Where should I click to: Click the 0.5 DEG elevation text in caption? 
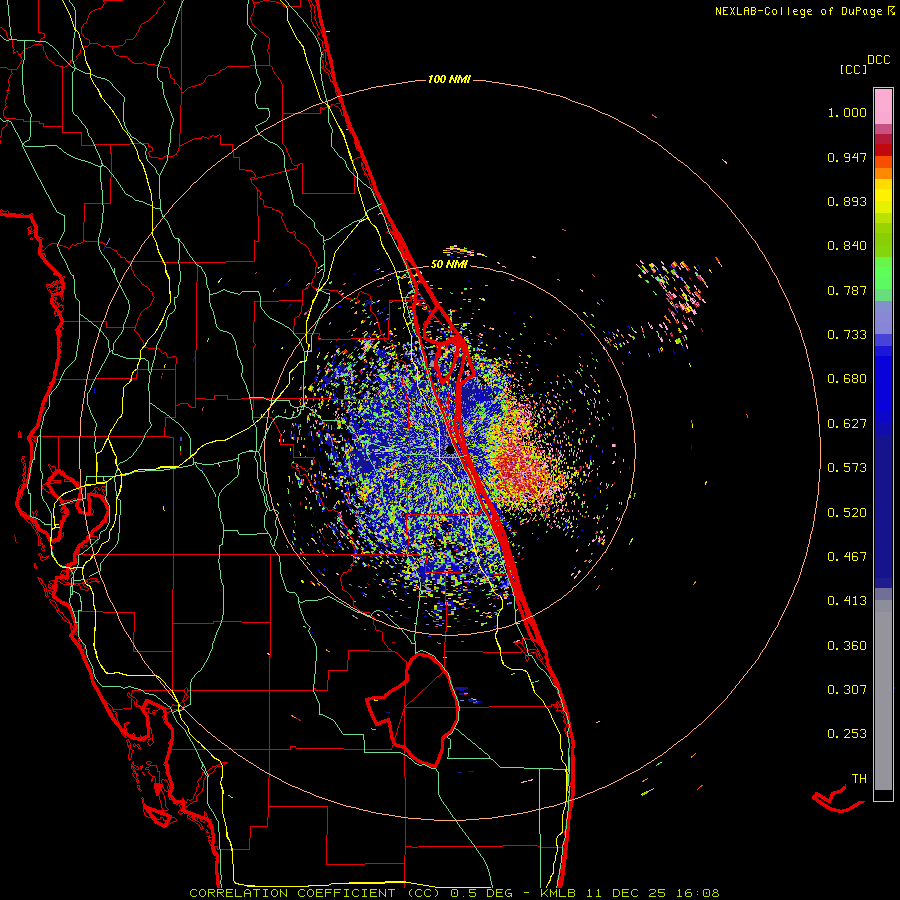coord(483,893)
